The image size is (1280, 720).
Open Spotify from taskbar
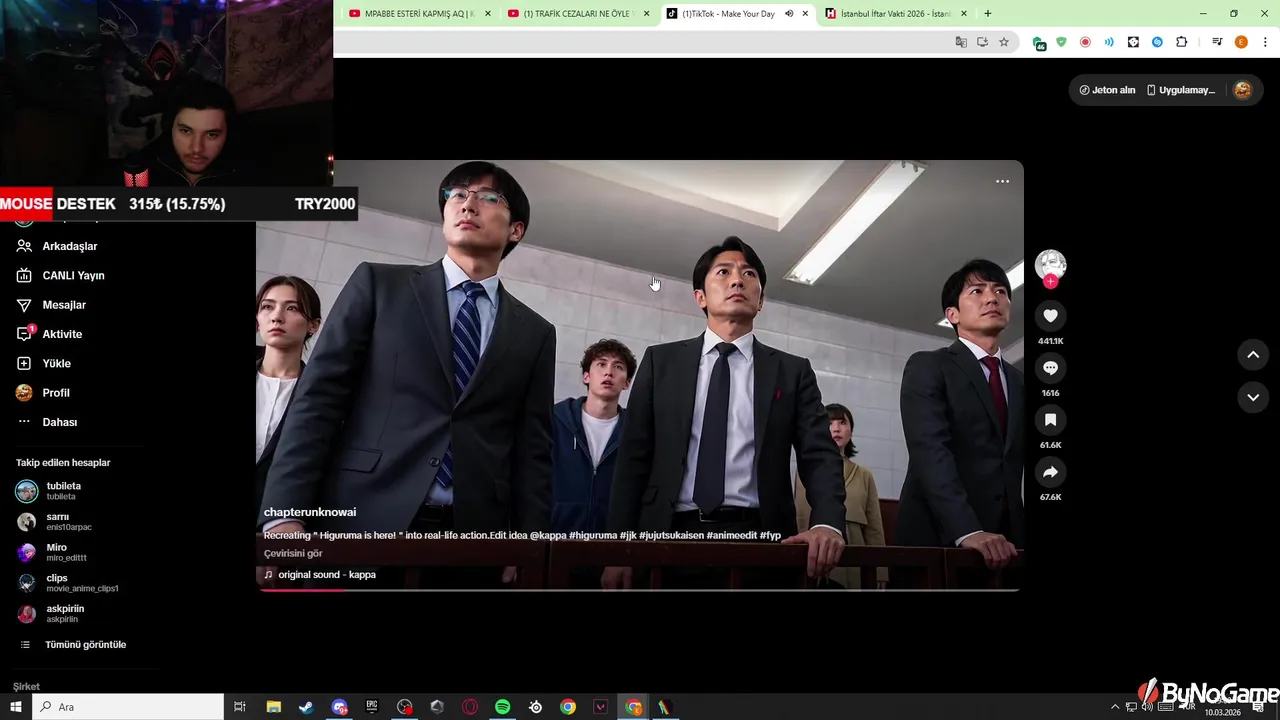click(503, 707)
